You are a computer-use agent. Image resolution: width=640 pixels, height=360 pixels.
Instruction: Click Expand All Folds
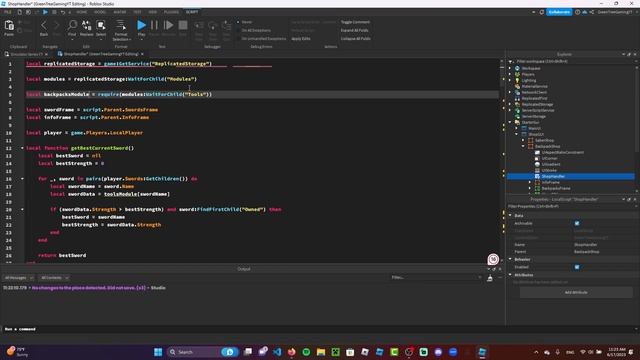(x=354, y=30)
